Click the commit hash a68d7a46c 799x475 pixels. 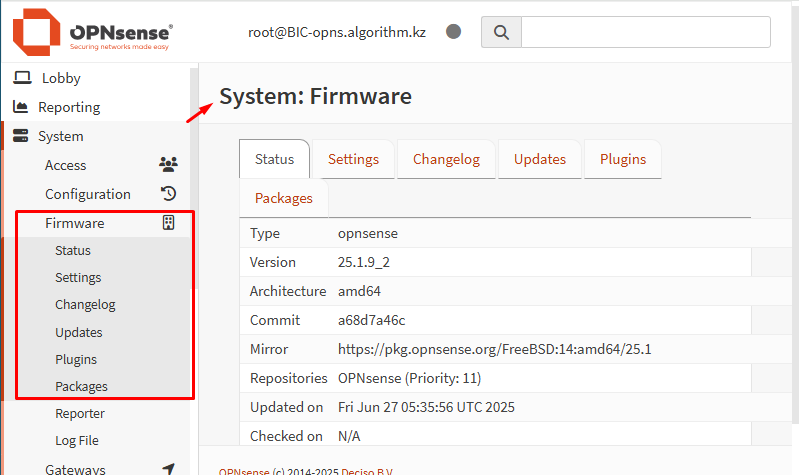[371, 320]
